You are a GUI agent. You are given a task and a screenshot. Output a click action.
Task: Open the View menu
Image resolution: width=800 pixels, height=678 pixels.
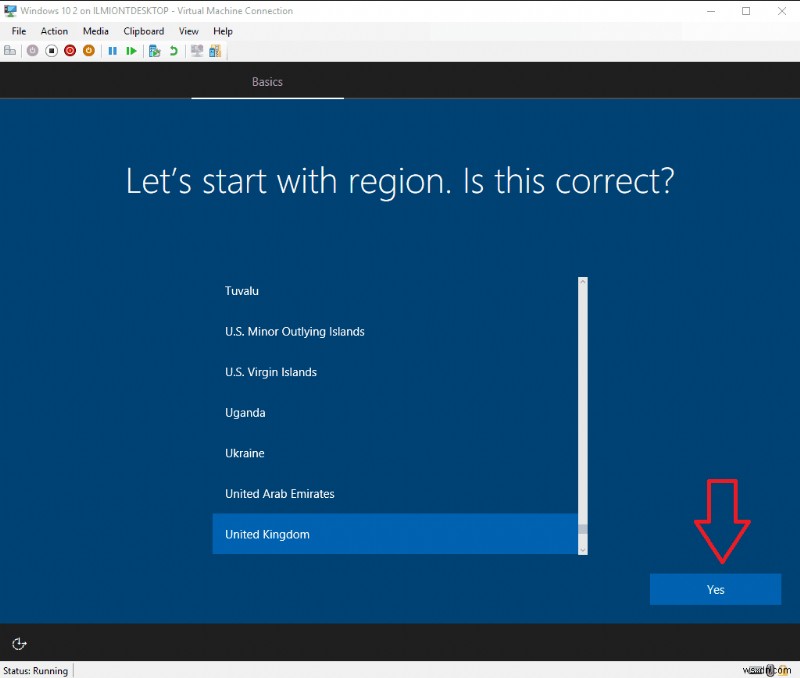[188, 31]
